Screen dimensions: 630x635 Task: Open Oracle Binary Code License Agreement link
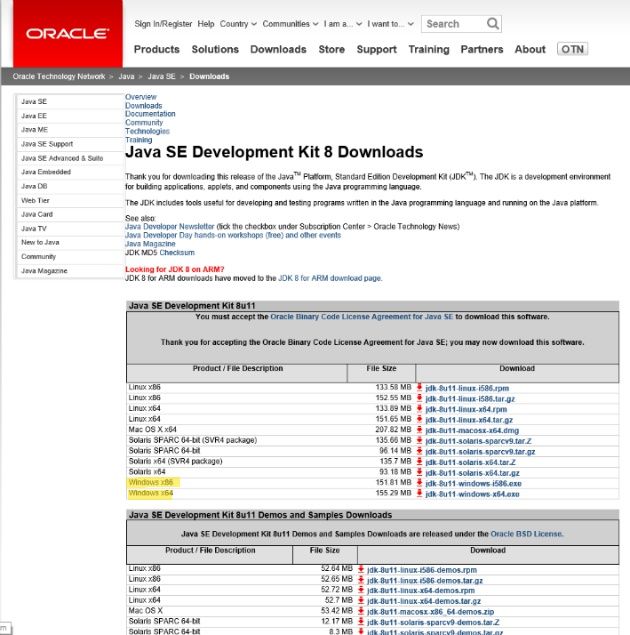coord(362,317)
